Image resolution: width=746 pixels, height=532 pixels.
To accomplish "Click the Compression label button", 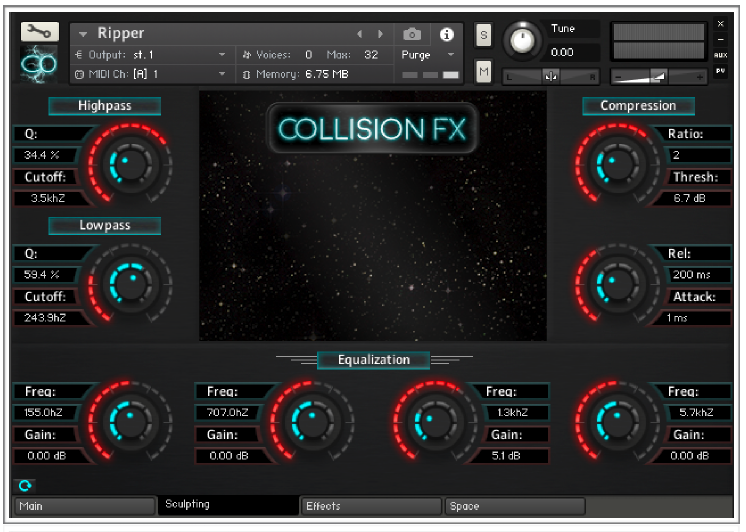I will [x=638, y=106].
